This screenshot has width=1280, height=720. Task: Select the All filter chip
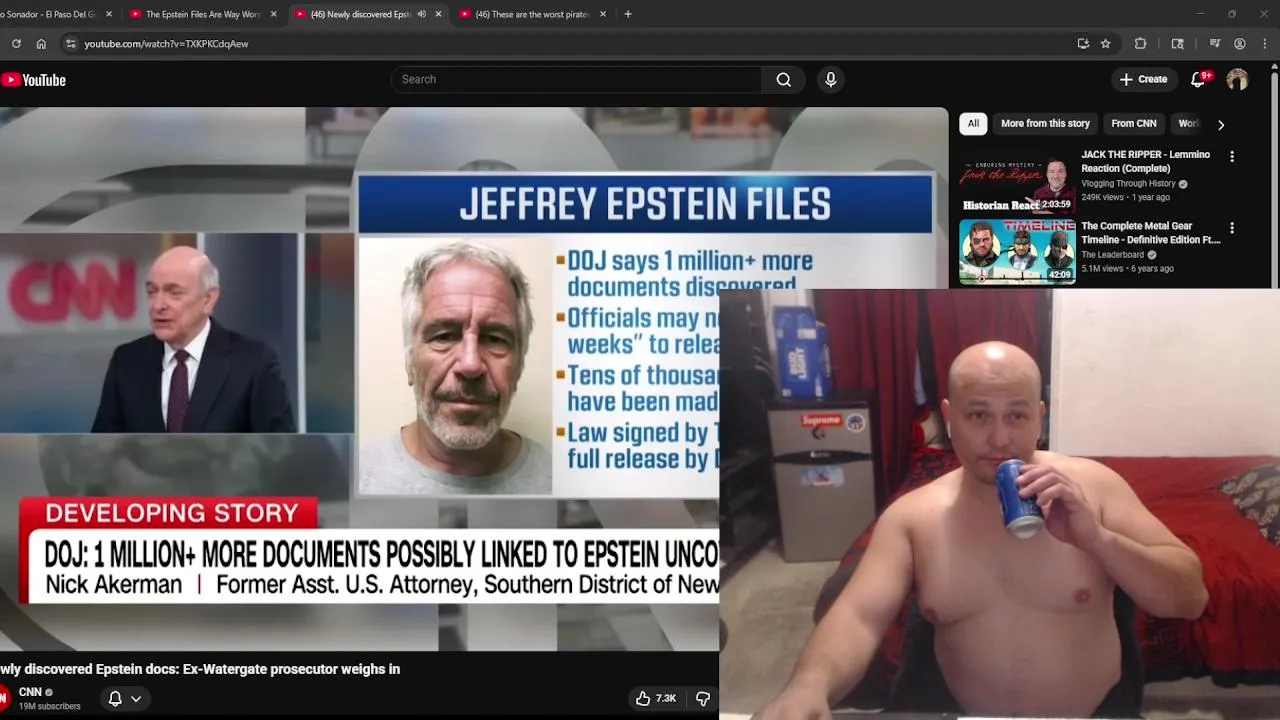click(973, 123)
